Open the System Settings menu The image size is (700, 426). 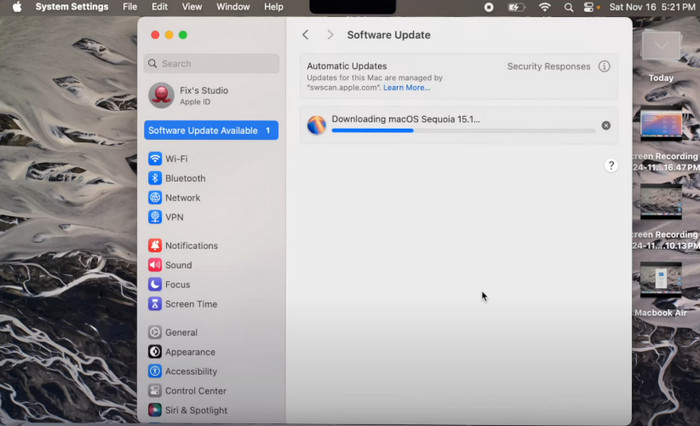(x=72, y=7)
